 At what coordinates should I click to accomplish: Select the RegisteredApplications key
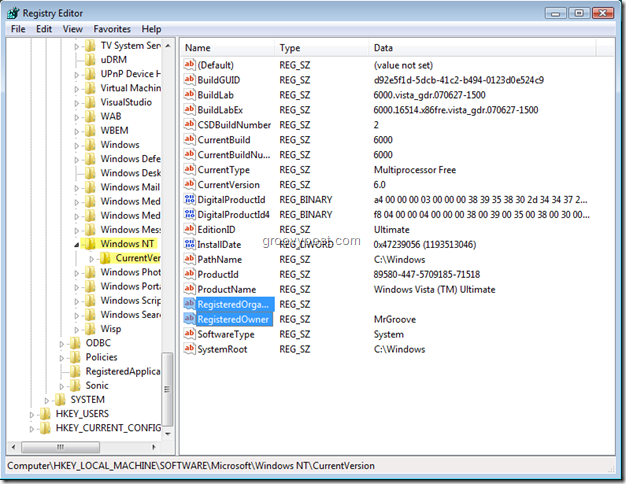pos(123,371)
